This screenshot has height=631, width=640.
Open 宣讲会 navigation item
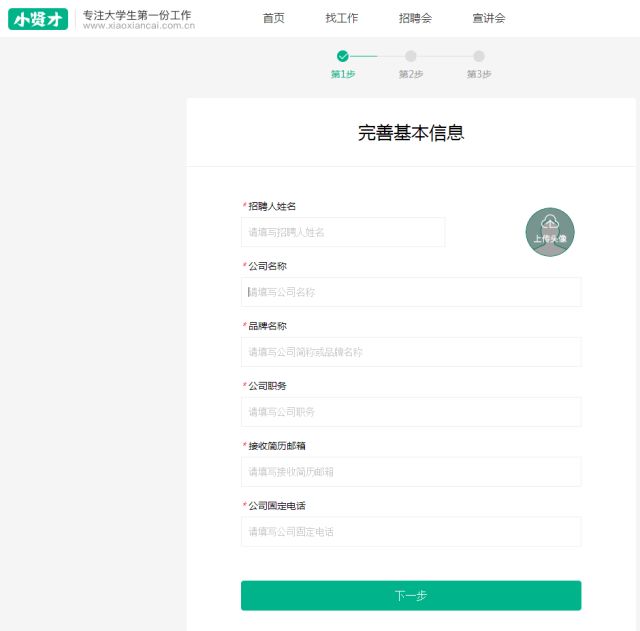tap(489, 18)
